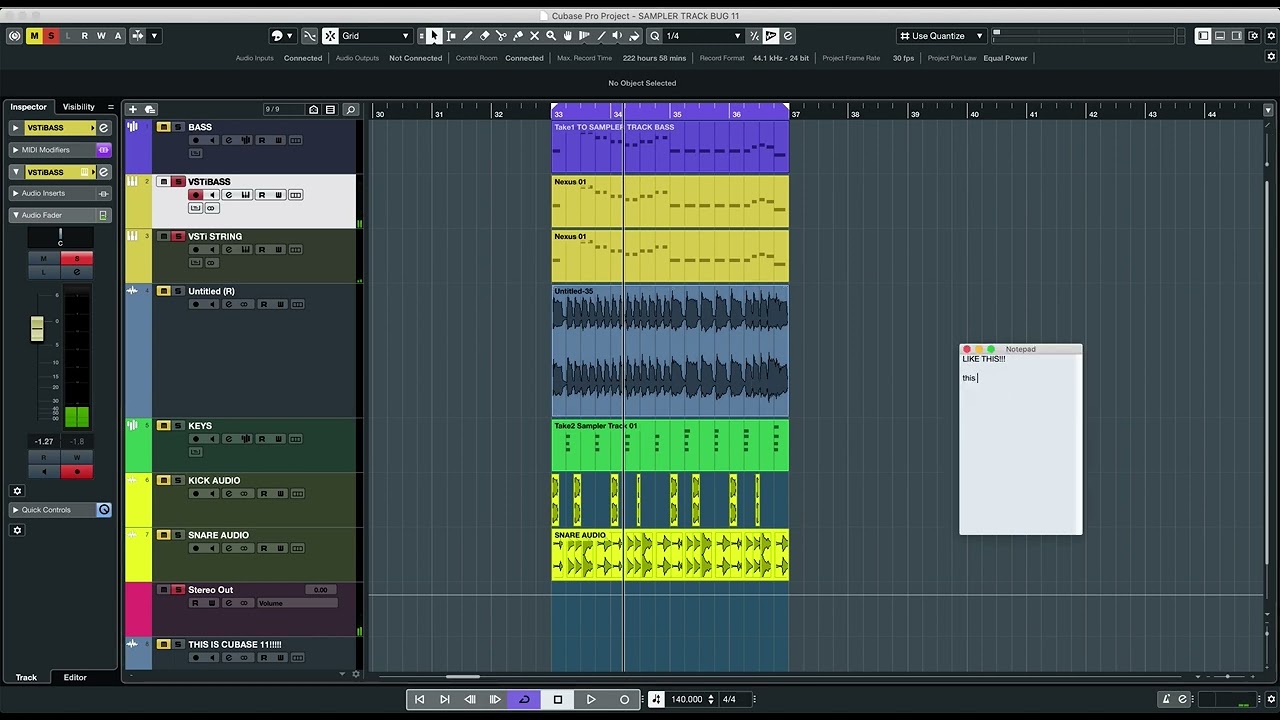Open the Grid snap type dropdown

pos(375,36)
